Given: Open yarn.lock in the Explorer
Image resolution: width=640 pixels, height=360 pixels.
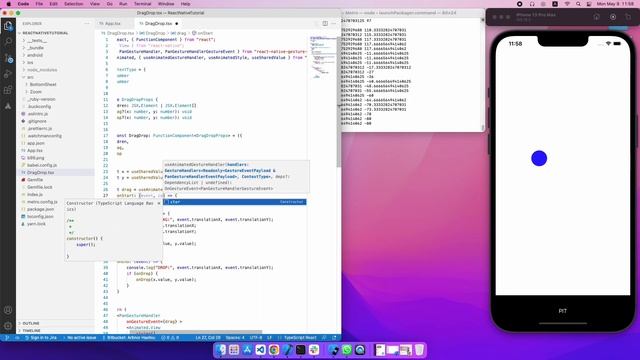Looking at the screenshot, I should click(36, 224).
